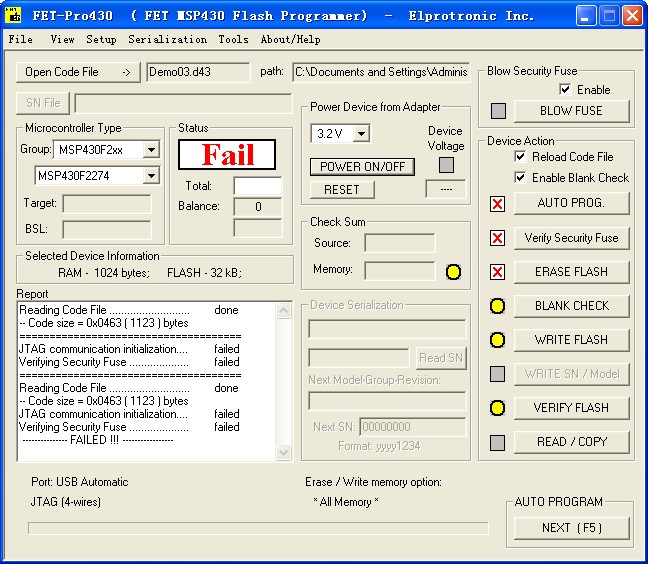Click the Device Voltage readout field
The image size is (648, 564).
pyautogui.click(x=446, y=189)
